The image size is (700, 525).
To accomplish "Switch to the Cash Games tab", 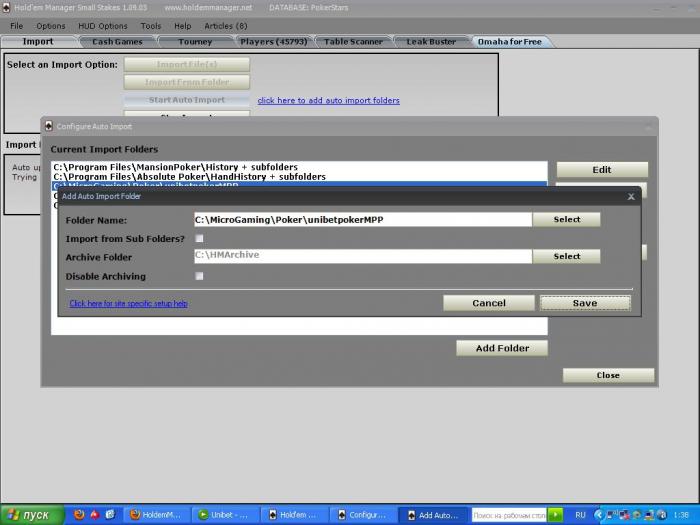I will [117, 42].
